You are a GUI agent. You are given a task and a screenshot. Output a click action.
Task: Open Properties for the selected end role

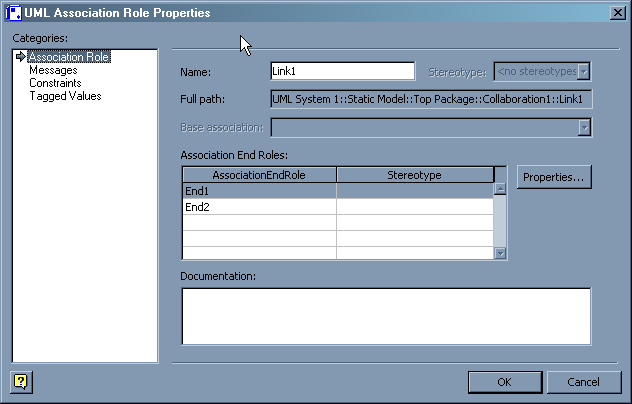tap(554, 177)
